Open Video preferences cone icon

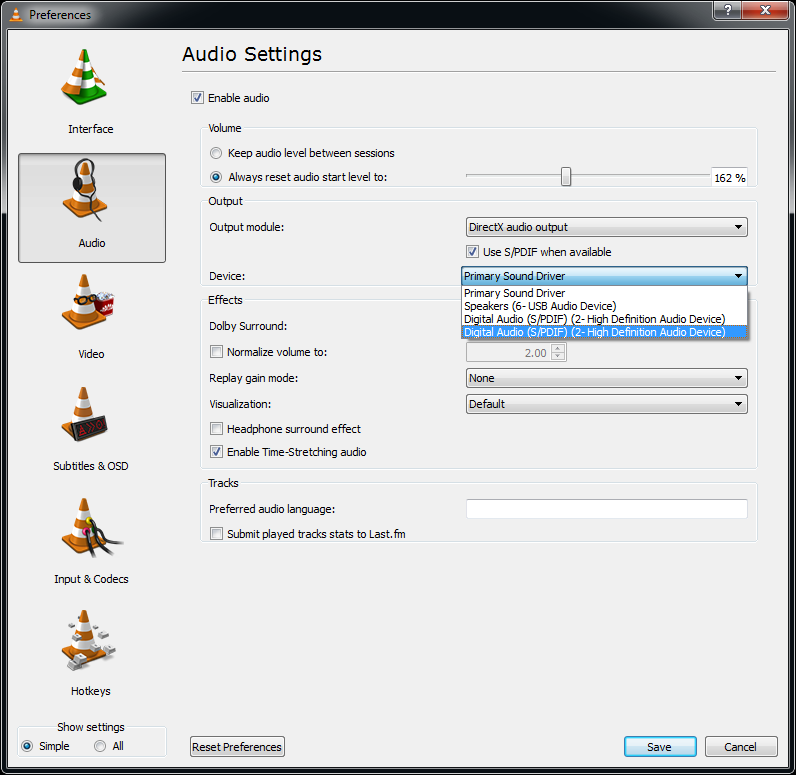pyautogui.click(x=87, y=302)
